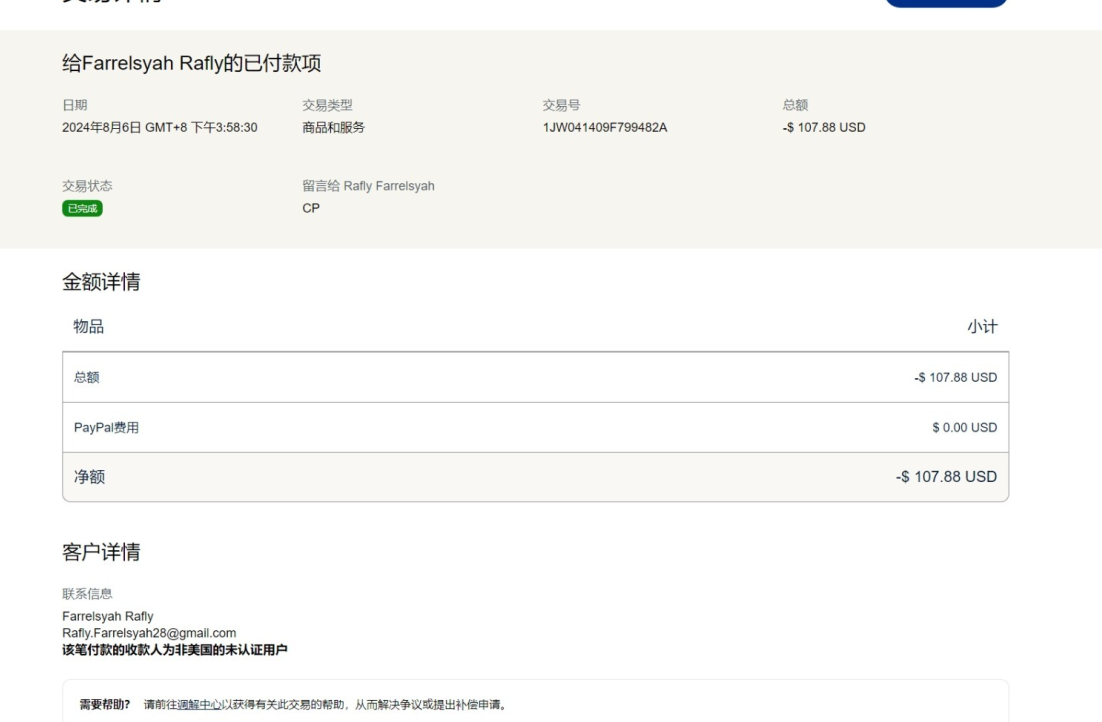Click the 需要帮助? help label
This screenshot has width=1102, height=722.
click(105, 705)
